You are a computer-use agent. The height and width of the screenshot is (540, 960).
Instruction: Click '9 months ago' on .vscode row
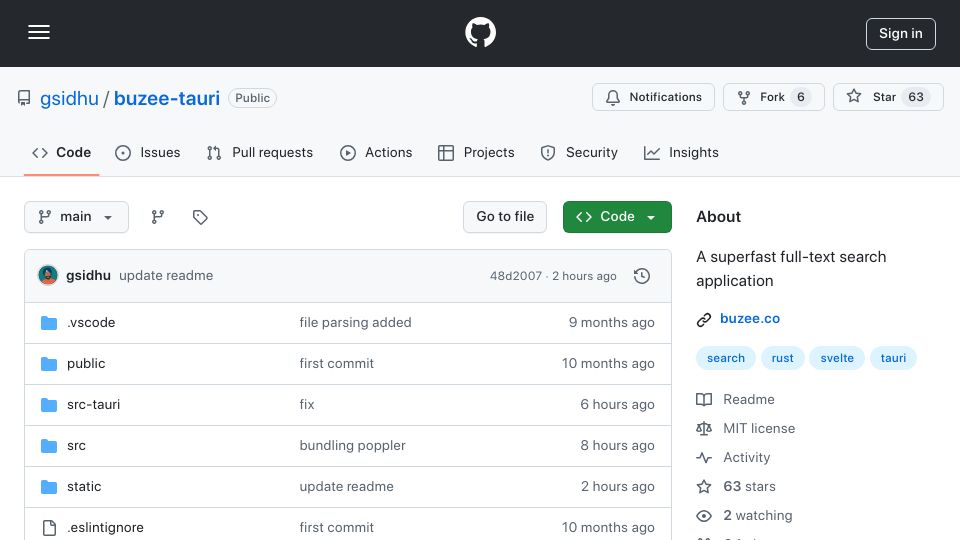[x=612, y=323]
